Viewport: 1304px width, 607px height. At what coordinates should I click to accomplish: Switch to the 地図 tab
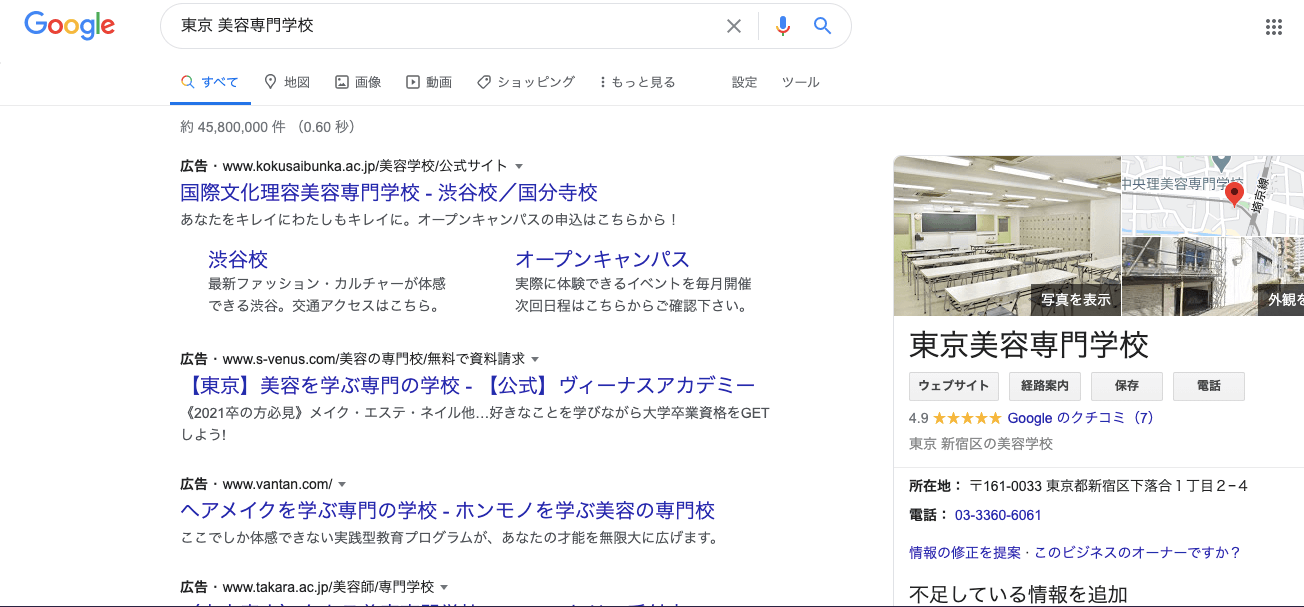(287, 82)
